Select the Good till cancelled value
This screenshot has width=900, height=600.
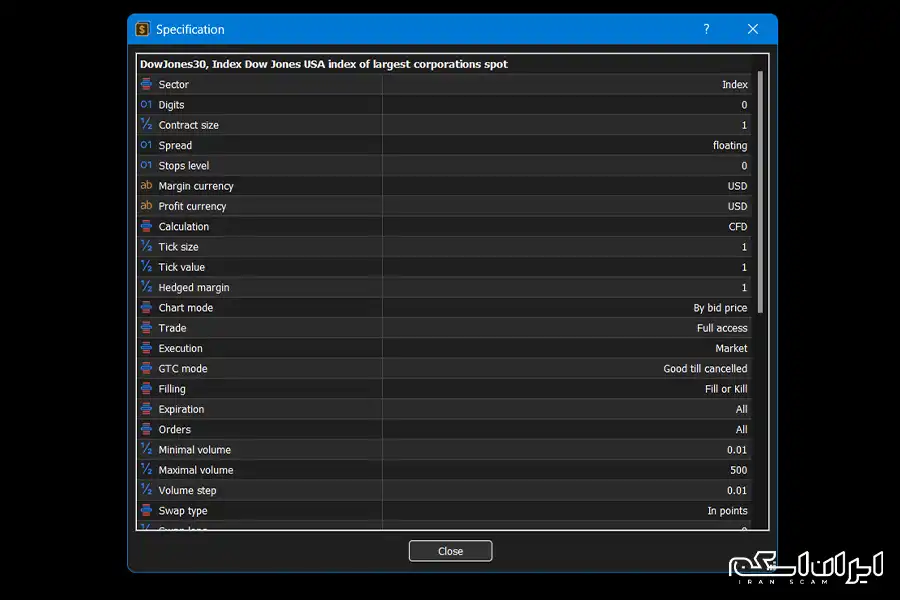point(705,369)
